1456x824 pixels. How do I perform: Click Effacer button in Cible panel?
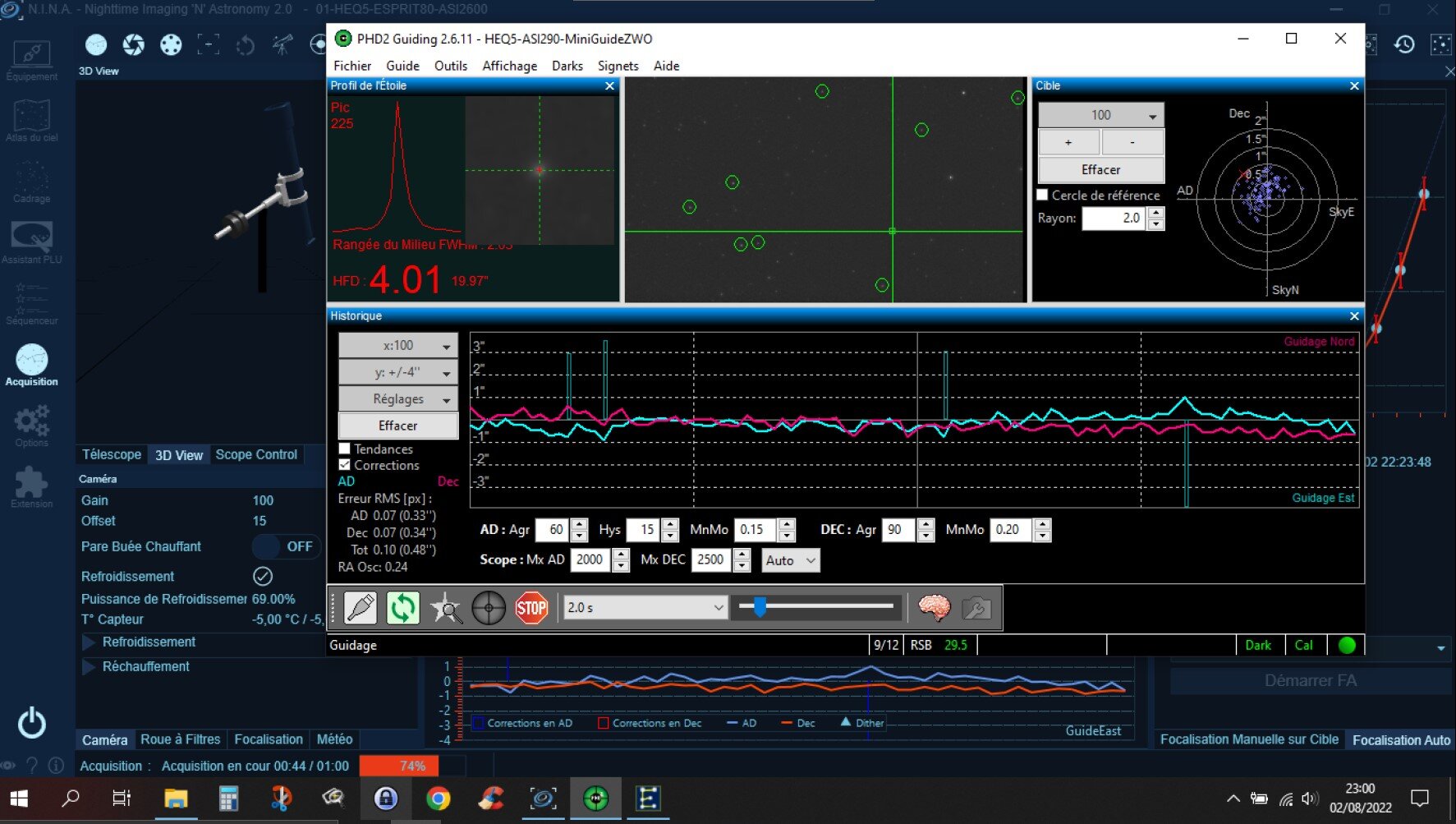tap(1100, 169)
